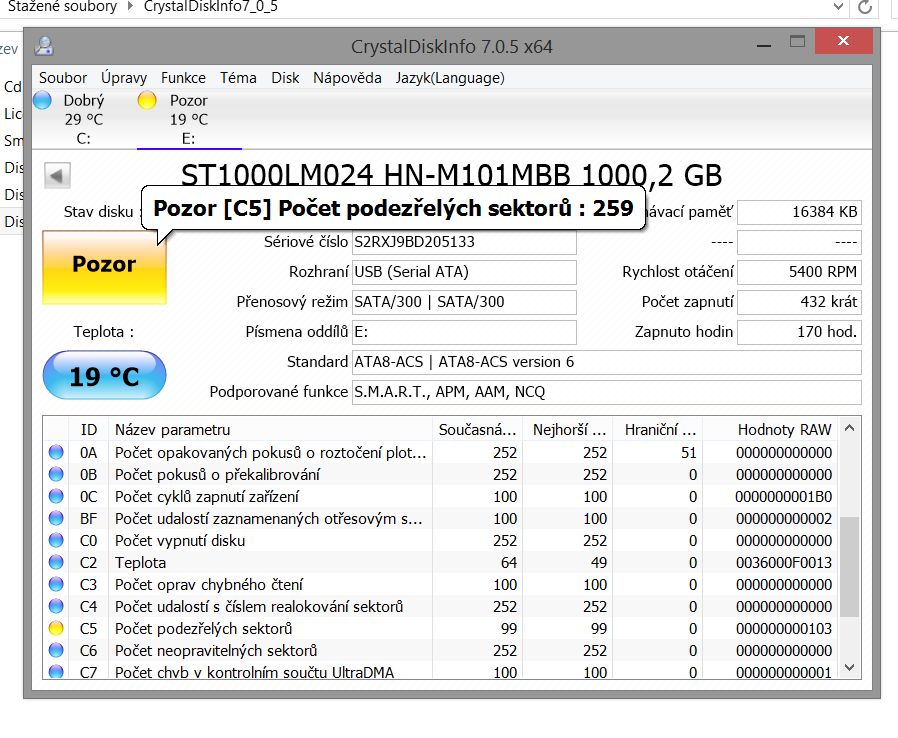Viewport: 898px width, 738px height.
Task: Click the blue status icon for row BF
Action: (x=56, y=518)
